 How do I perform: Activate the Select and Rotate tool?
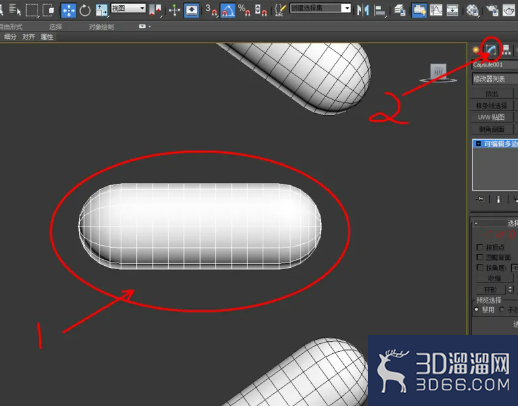(85, 10)
